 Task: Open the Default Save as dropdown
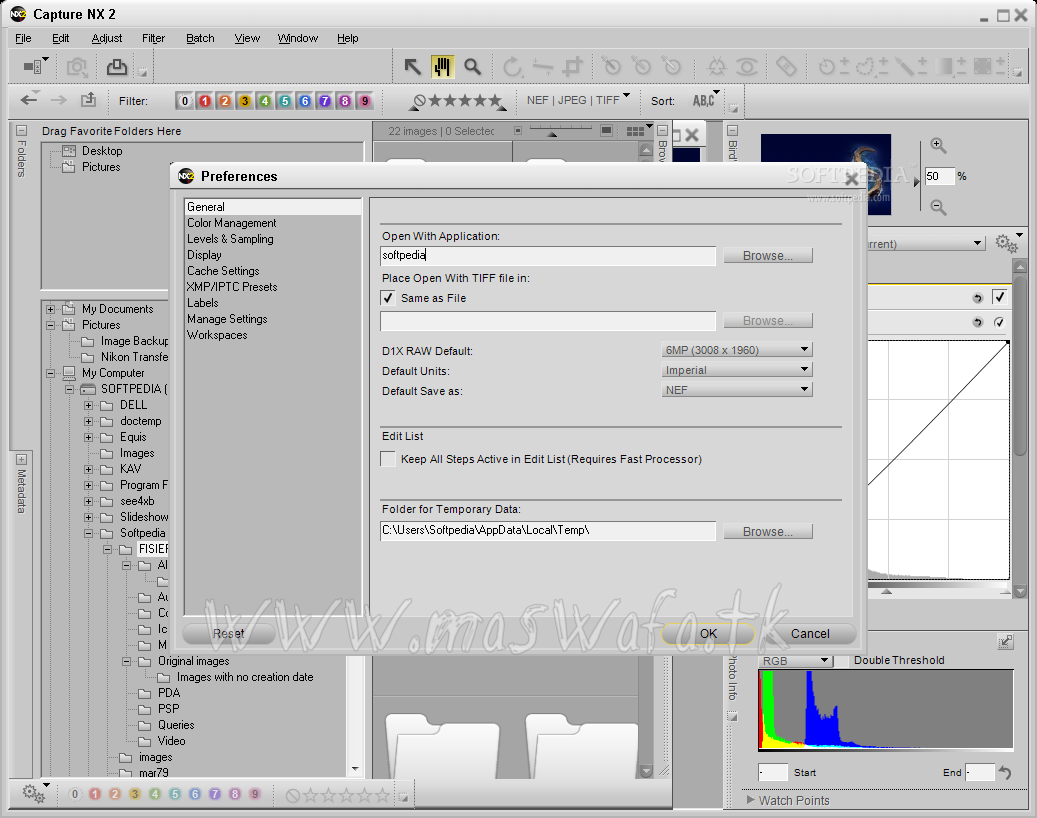(737, 389)
